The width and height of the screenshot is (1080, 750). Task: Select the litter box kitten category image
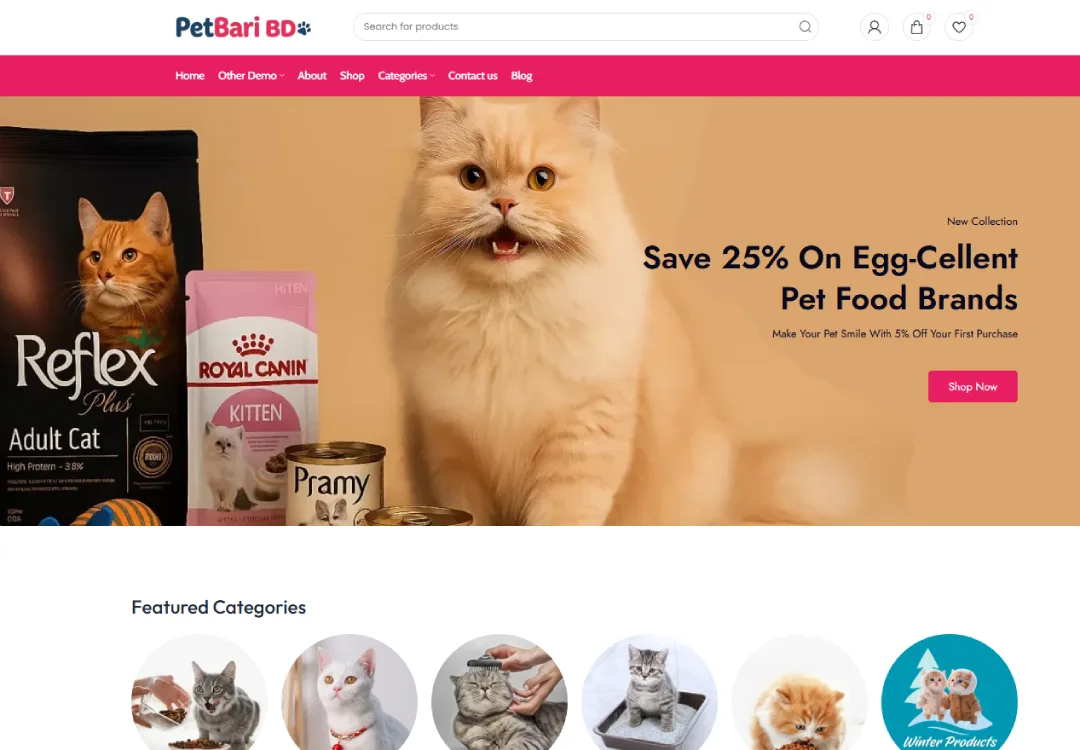pos(650,692)
